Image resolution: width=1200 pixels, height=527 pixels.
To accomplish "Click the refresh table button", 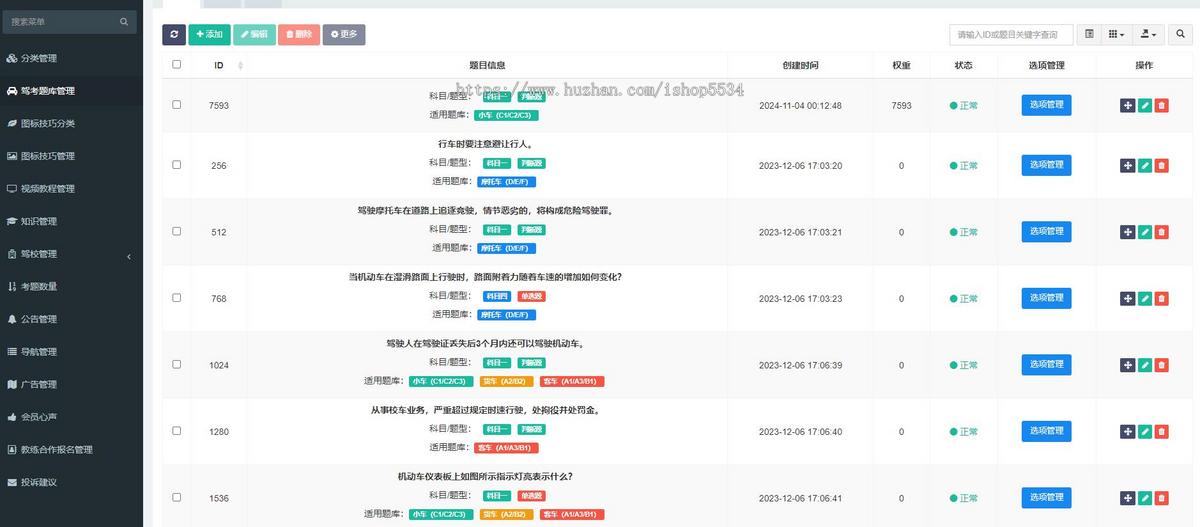I will click(174, 34).
